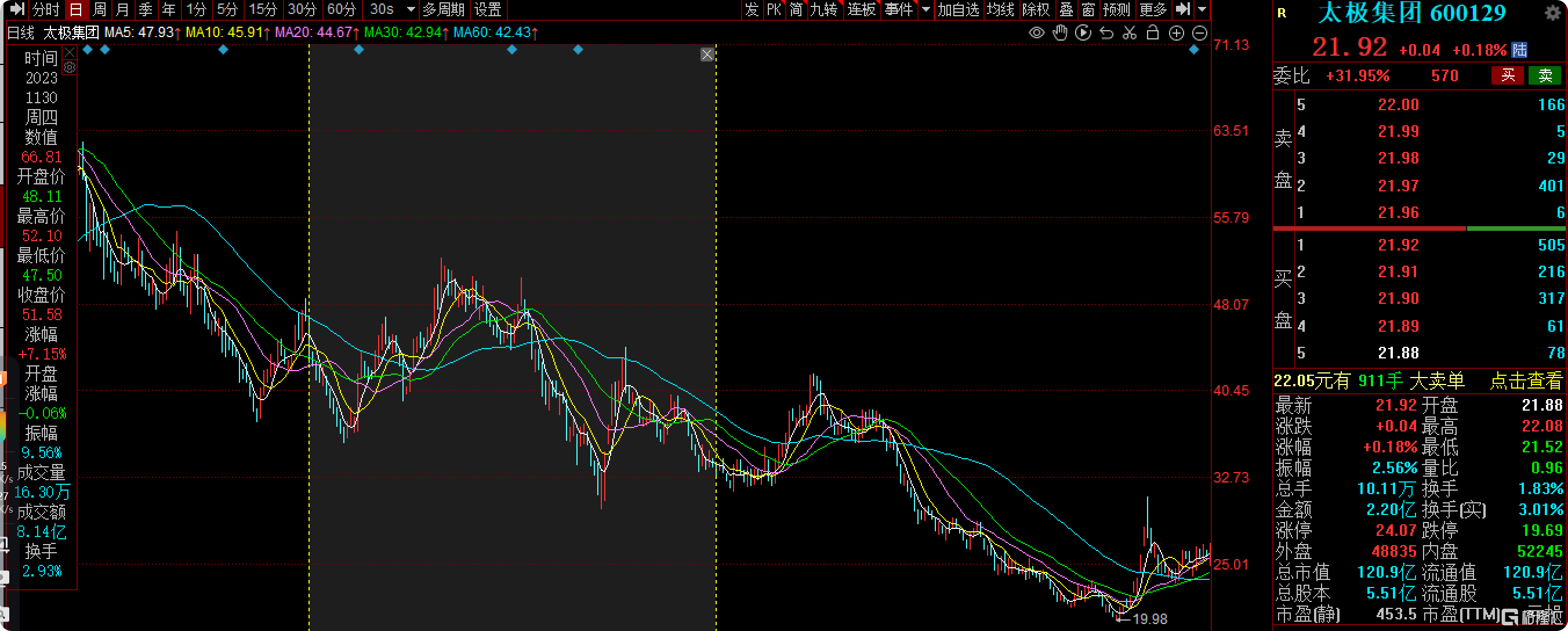
Task: Zoom in with the plus icon
Action: pyautogui.click(x=1176, y=33)
